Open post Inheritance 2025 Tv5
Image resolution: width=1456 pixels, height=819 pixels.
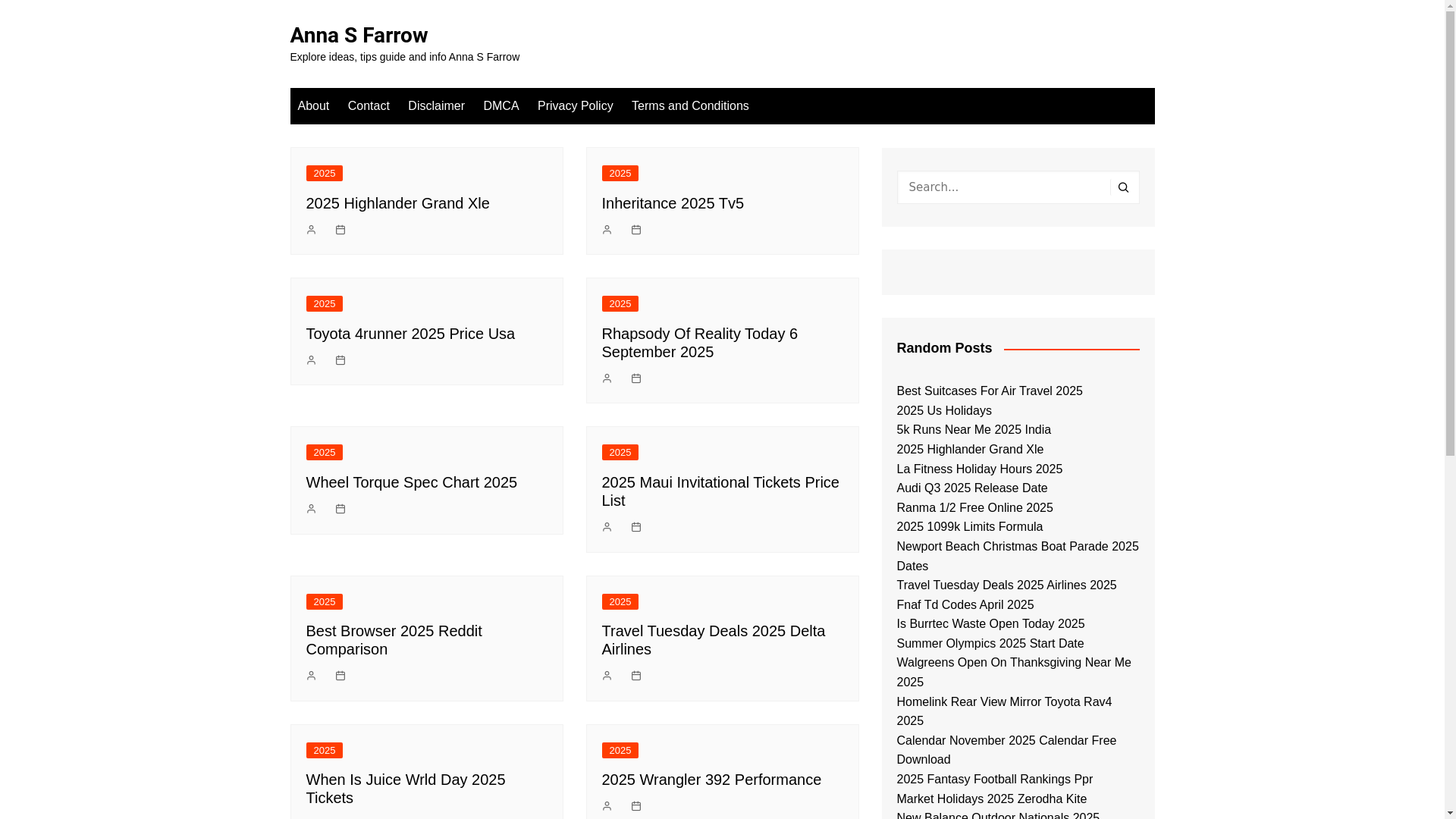click(x=673, y=203)
